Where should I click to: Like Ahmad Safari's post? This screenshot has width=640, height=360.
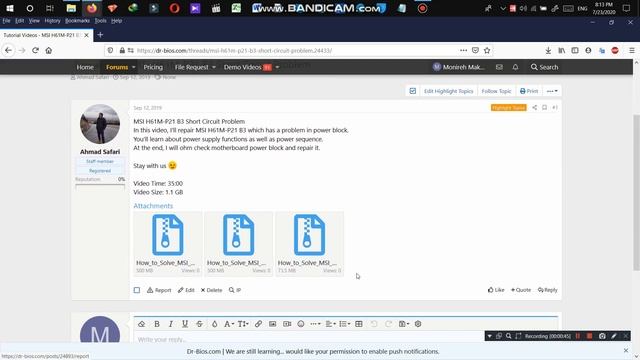click(496, 290)
